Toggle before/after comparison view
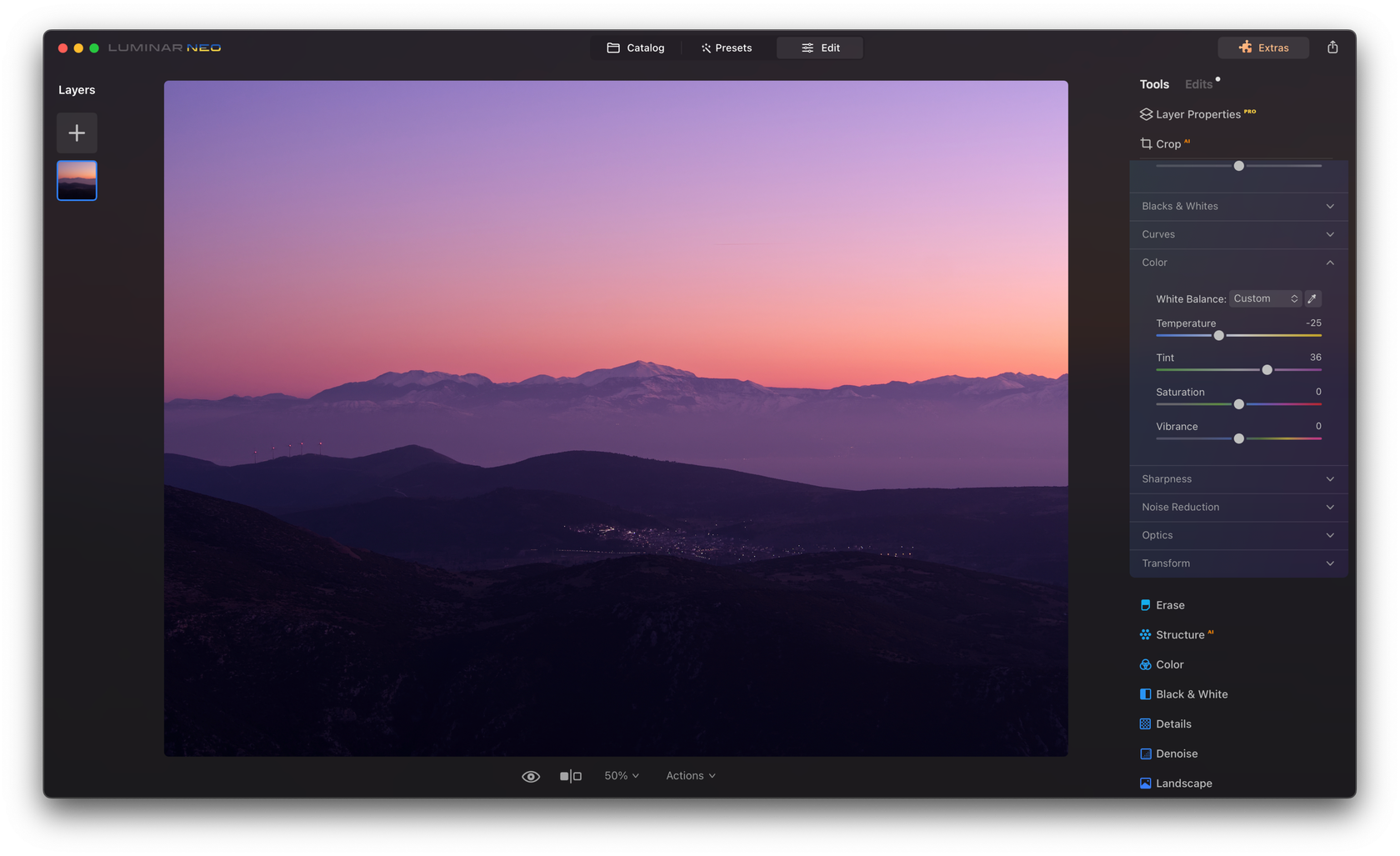The image size is (1400, 856). (x=571, y=776)
